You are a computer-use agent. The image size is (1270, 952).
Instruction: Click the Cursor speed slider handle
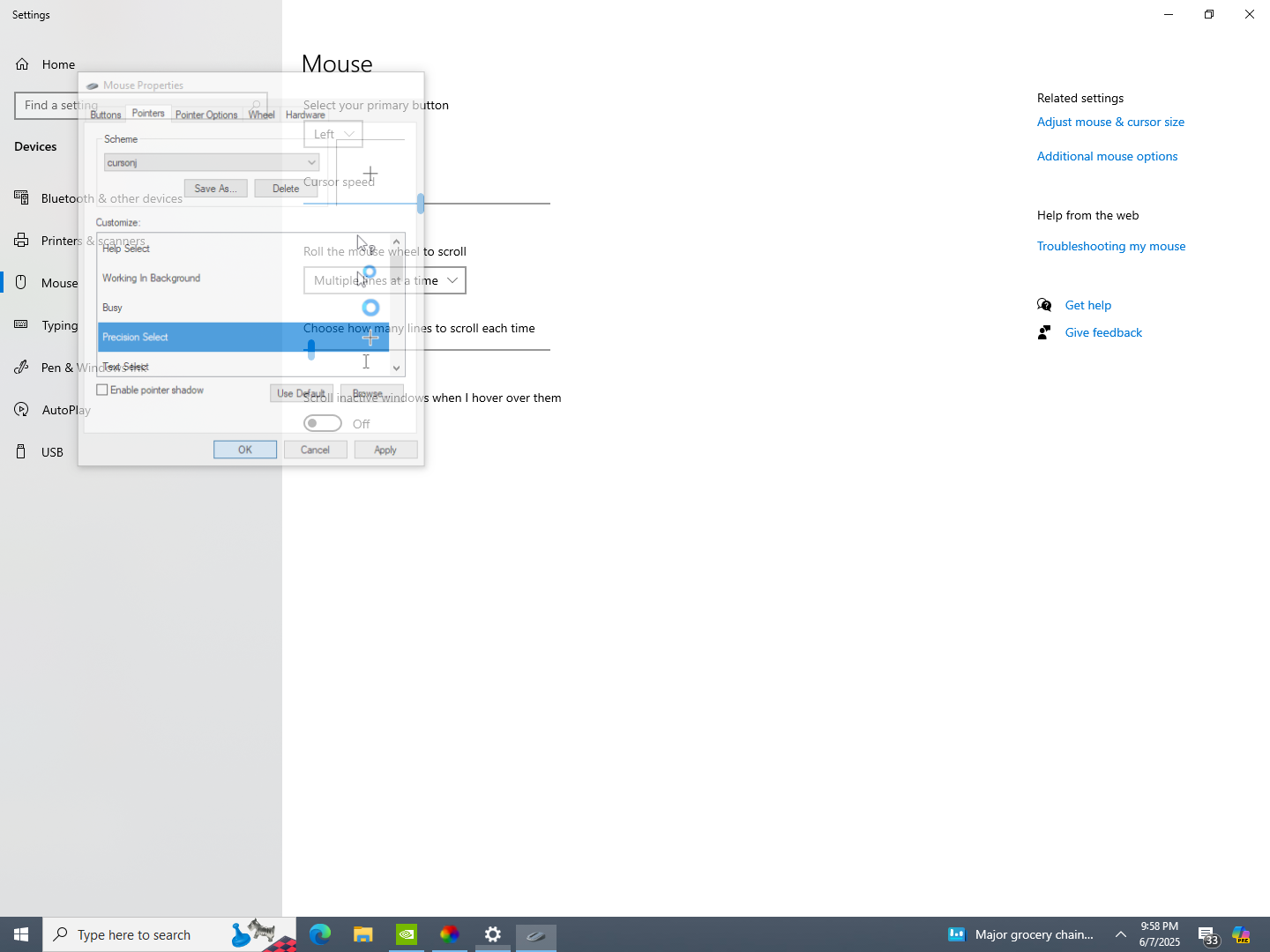coord(421,204)
